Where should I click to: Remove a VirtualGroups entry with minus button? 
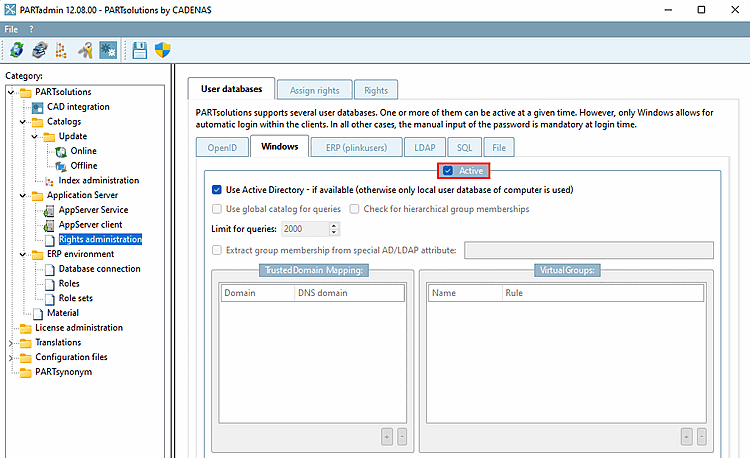coord(701,436)
